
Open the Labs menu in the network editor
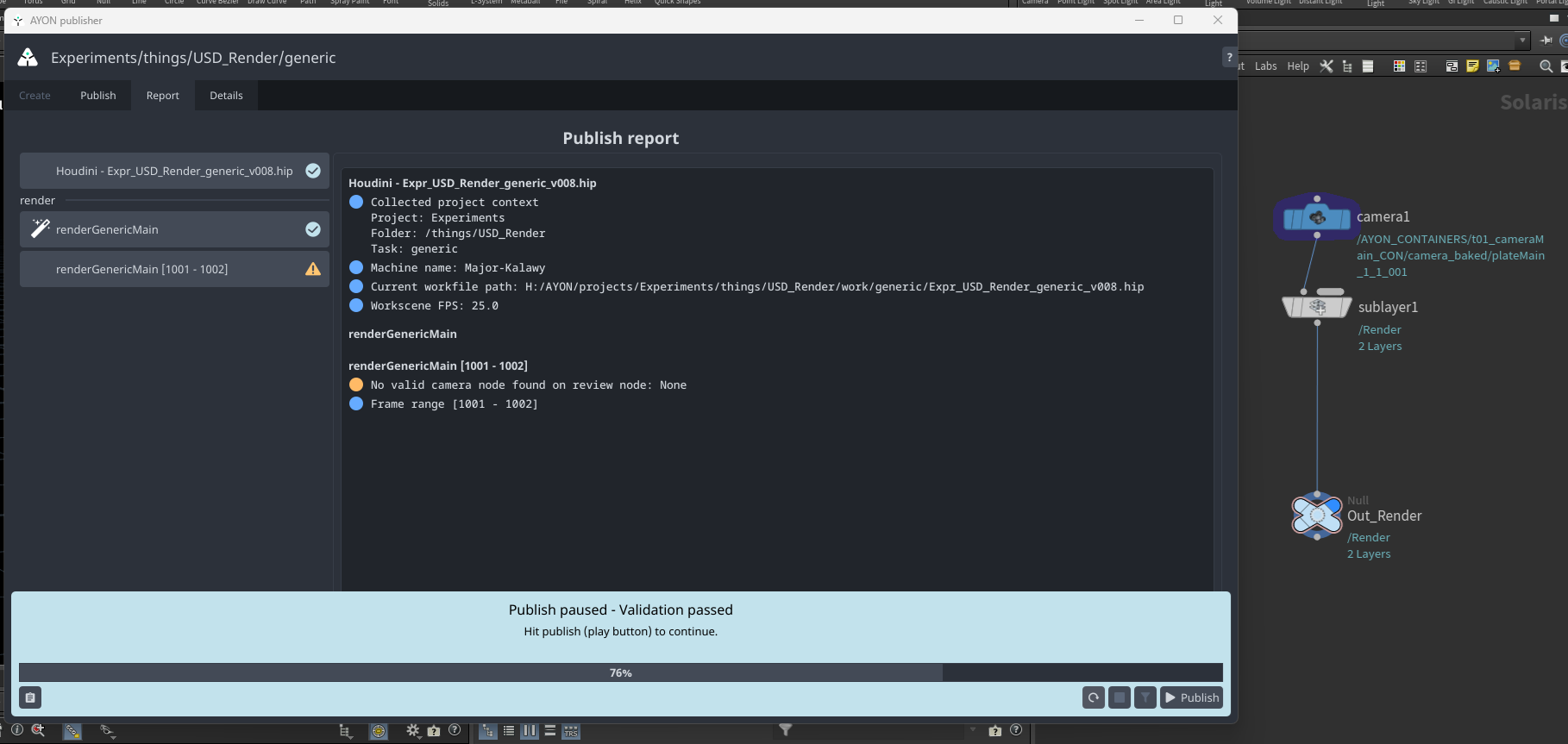click(x=1265, y=66)
